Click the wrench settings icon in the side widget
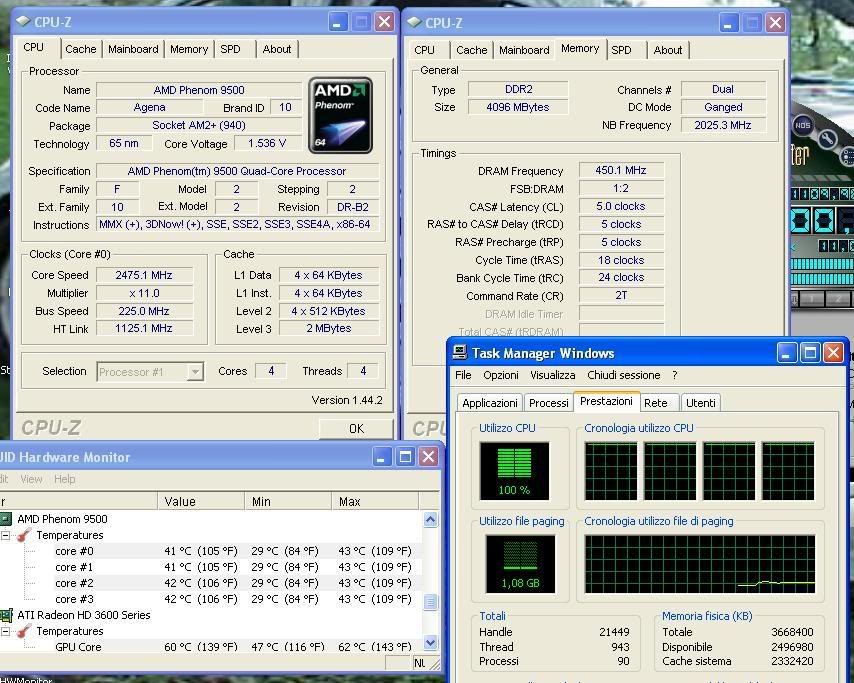Image resolution: width=854 pixels, height=683 pixels. click(827, 139)
